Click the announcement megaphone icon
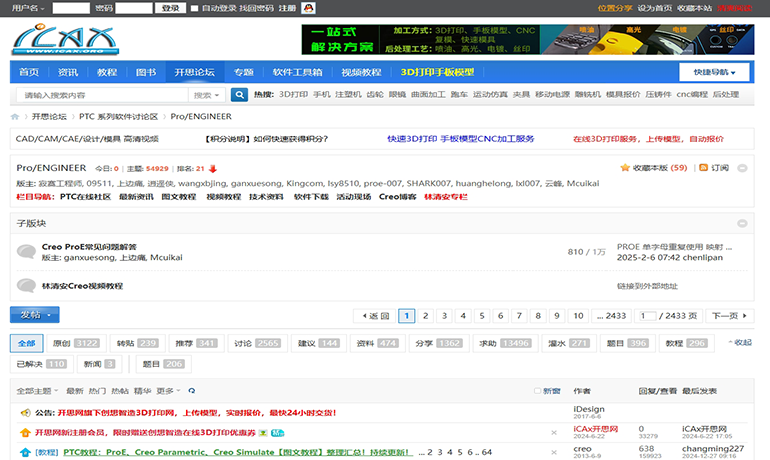This screenshot has height=460, width=770. click(25, 413)
